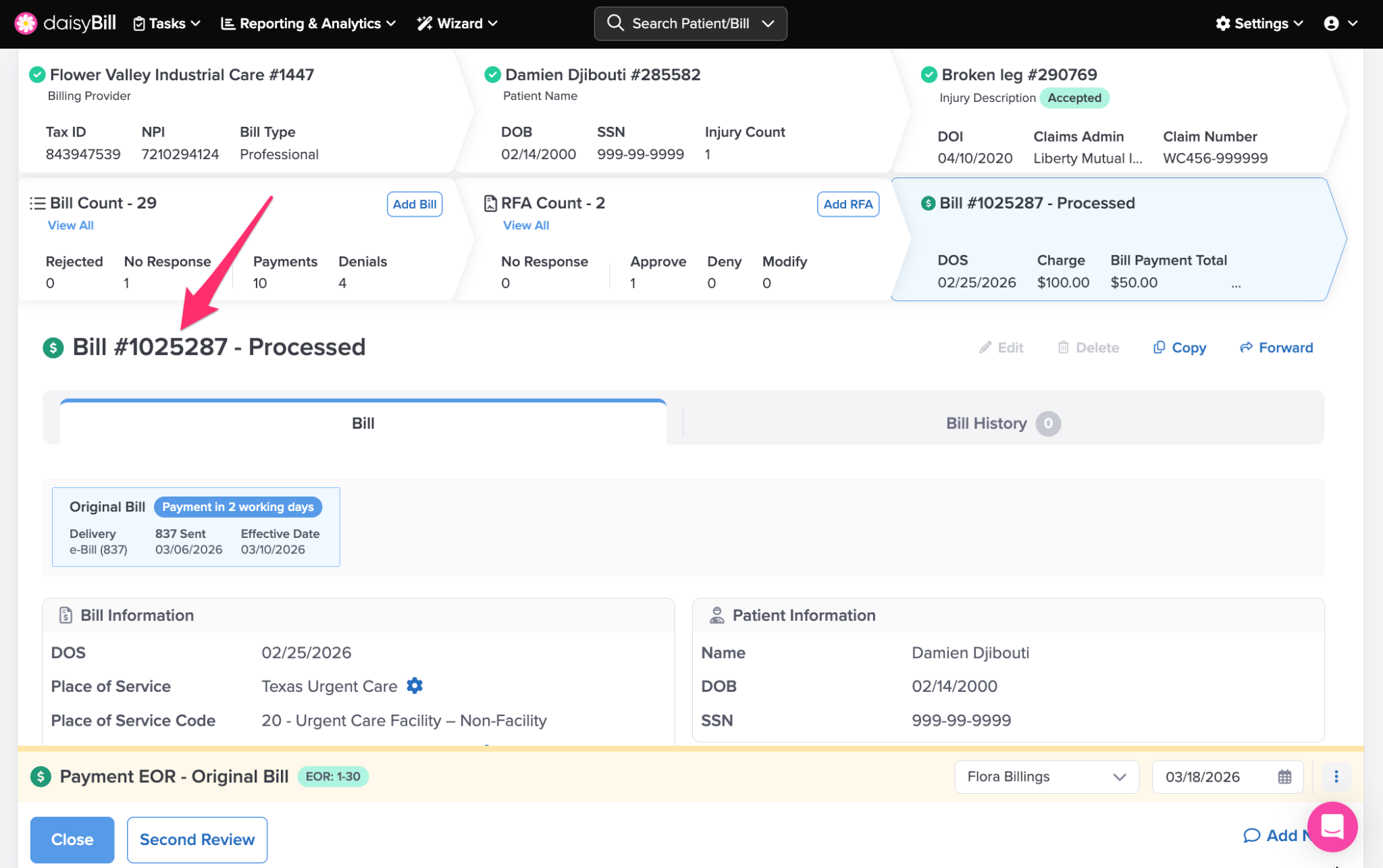Screen dimensions: 1383x868
Task: Expand the Reporting & Analytics menu
Action: [x=309, y=24]
